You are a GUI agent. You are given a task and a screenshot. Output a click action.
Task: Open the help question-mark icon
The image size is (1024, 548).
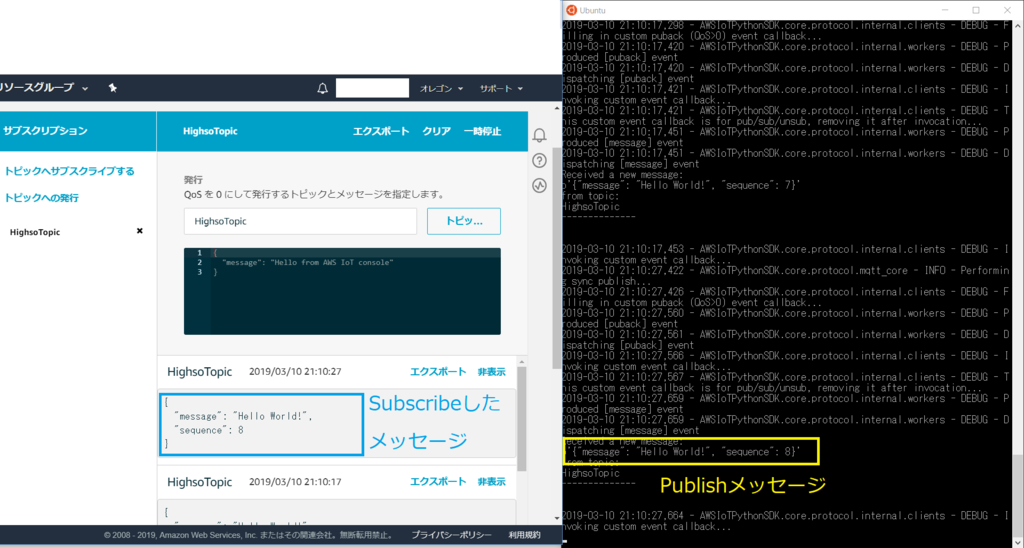click(x=539, y=161)
